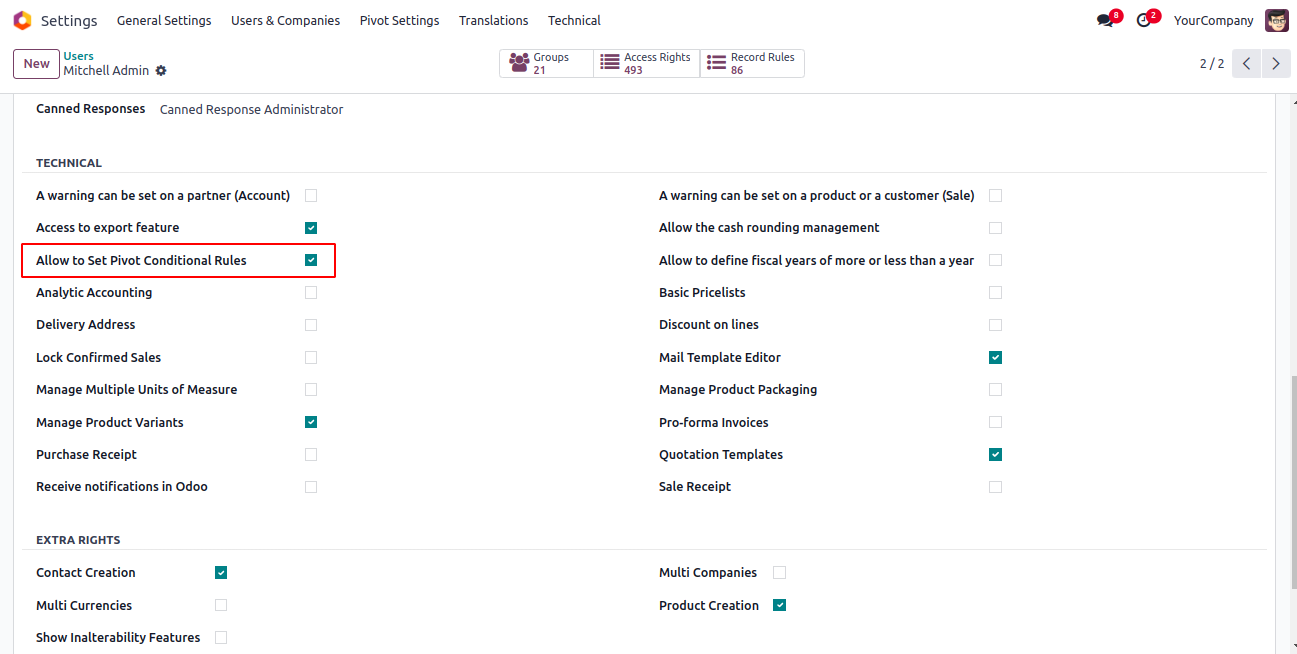
Task: Open the gear actions next to Mitchell Admin
Action: [x=161, y=71]
